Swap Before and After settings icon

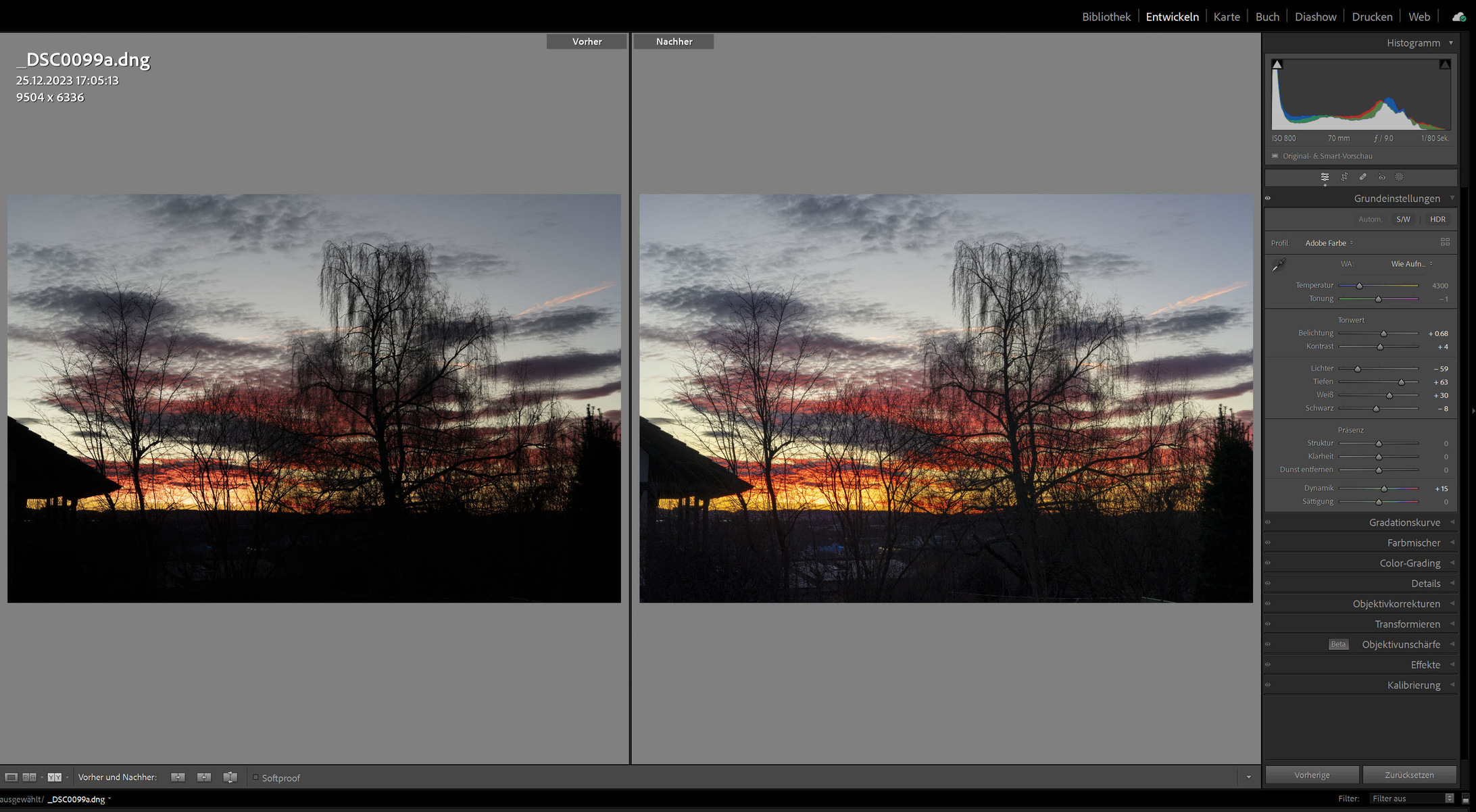click(x=230, y=778)
